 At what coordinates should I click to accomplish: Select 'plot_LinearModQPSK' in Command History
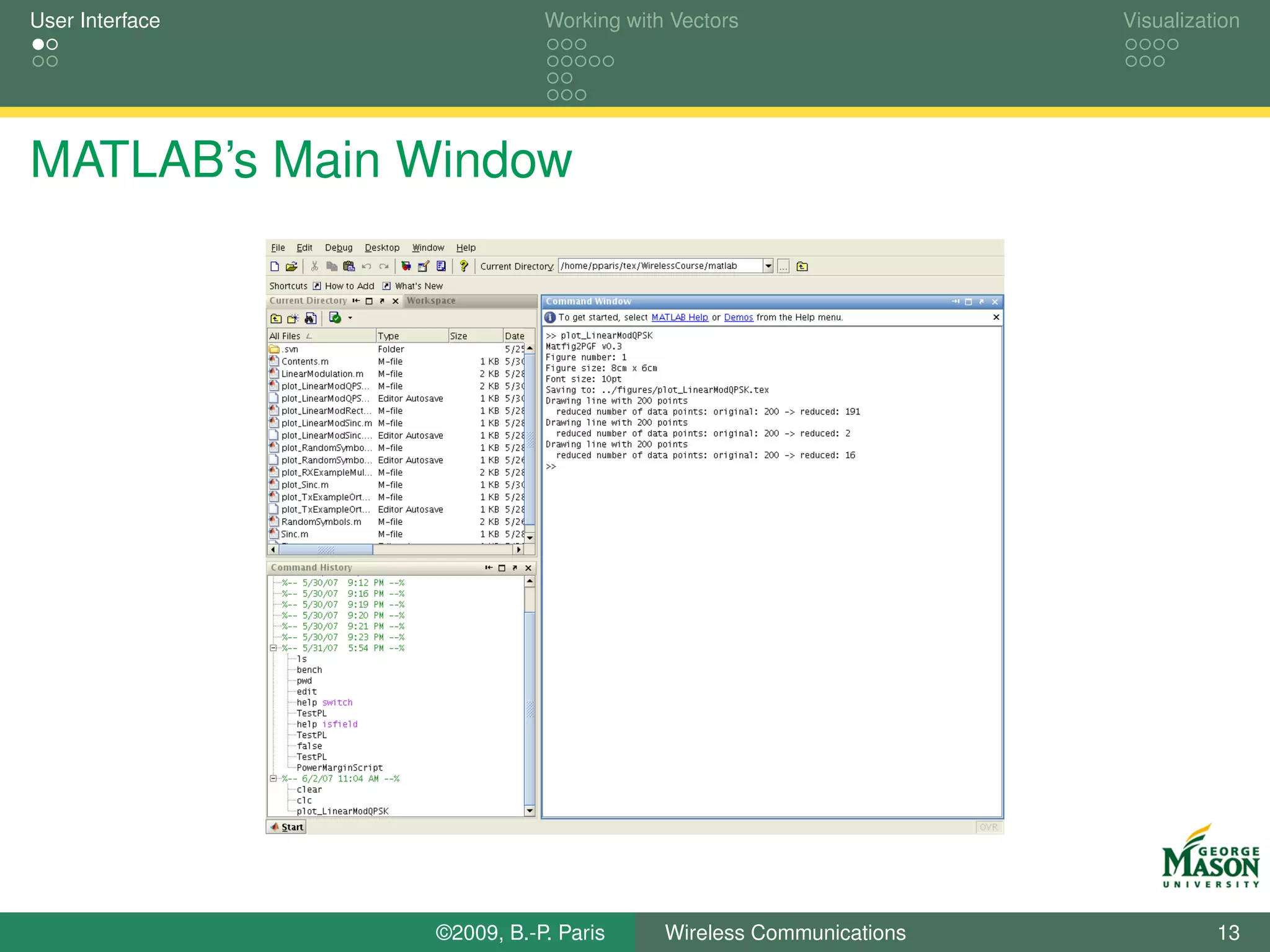tap(342, 811)
